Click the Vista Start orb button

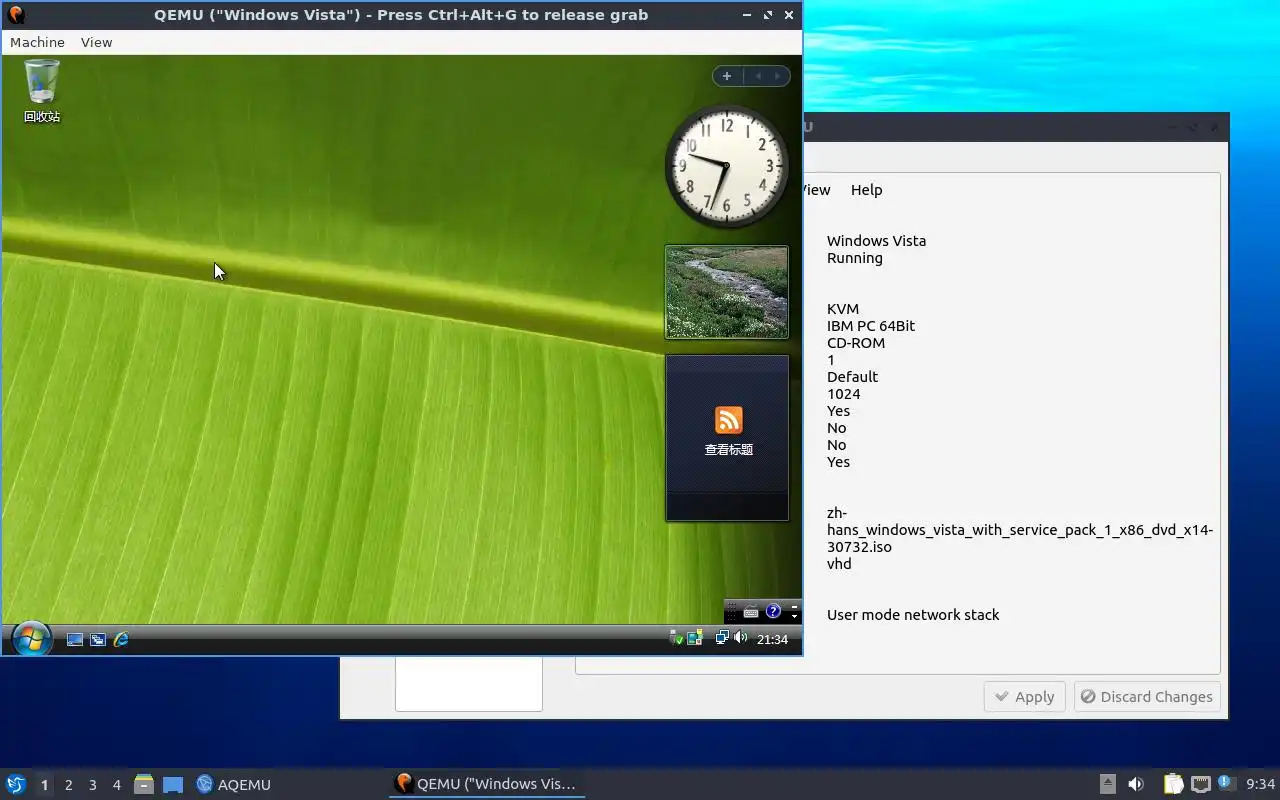(x=31, y=638)
